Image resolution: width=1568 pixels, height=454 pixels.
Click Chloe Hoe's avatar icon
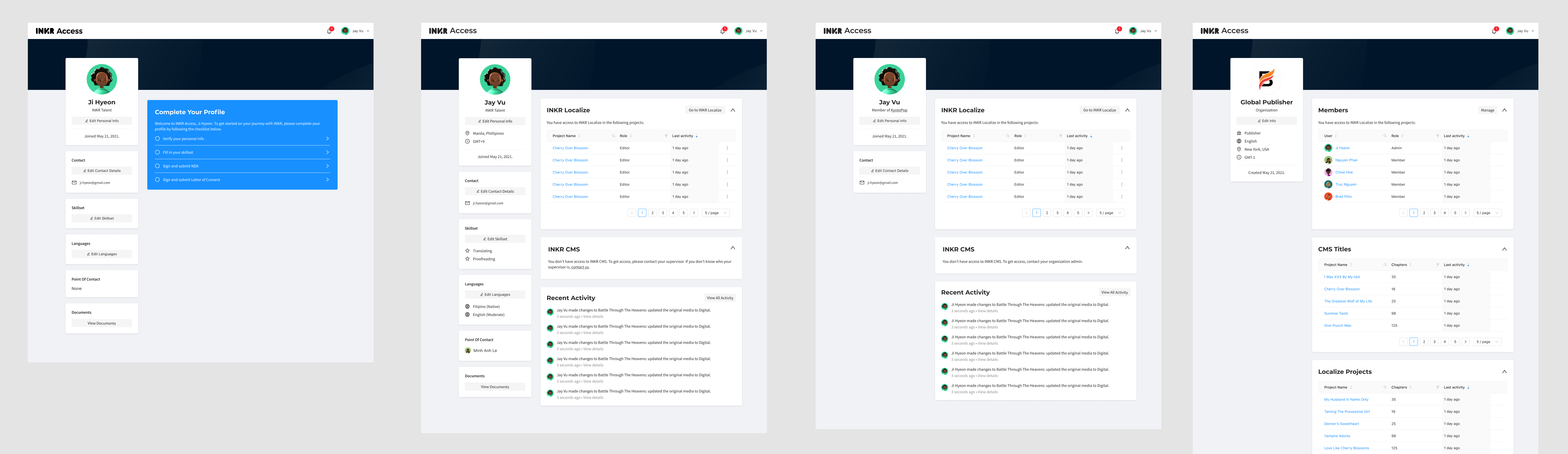1328,172
